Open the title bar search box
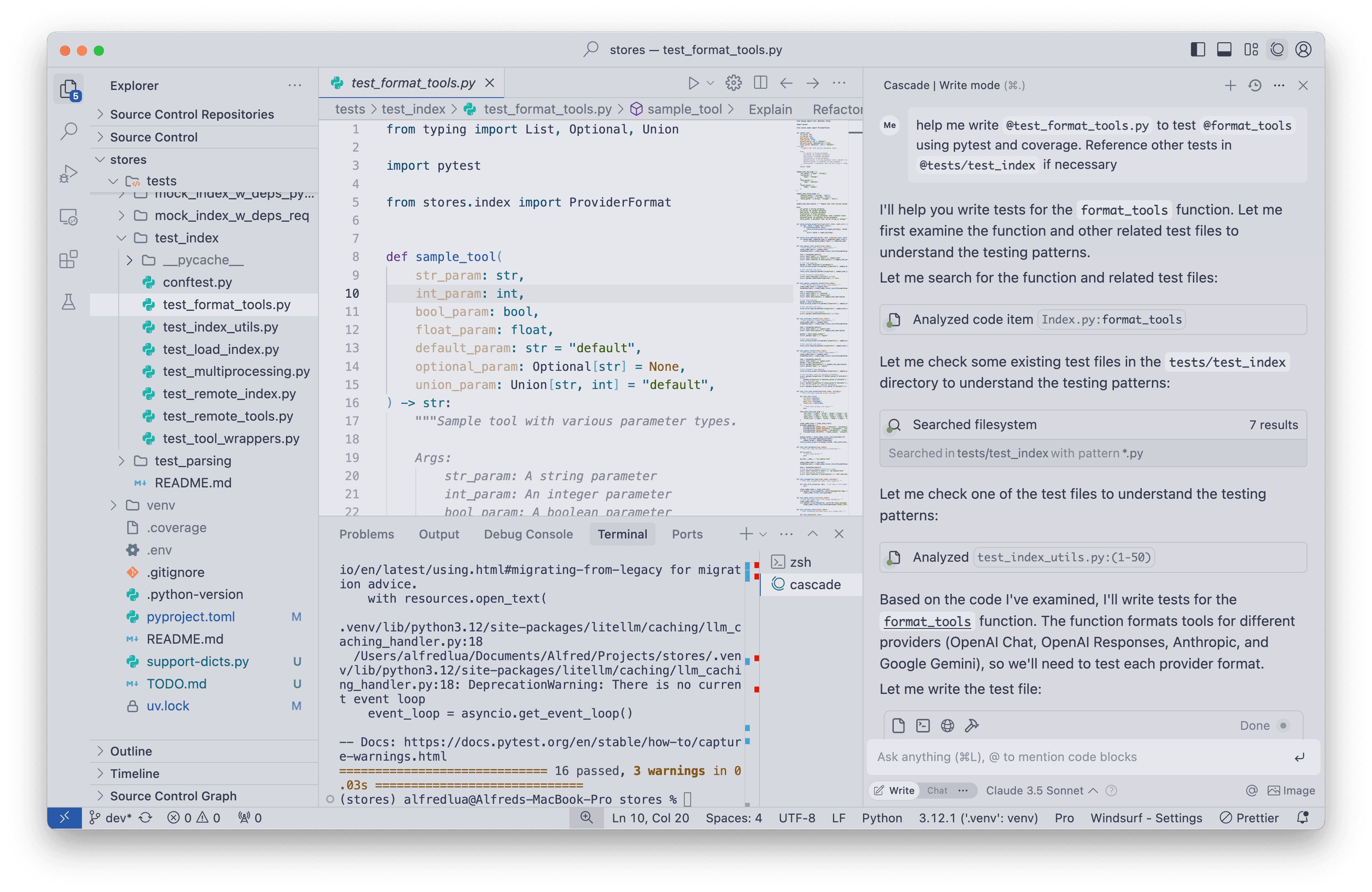The width and height of the screenshot is (1372, 892). coord(683,49)
